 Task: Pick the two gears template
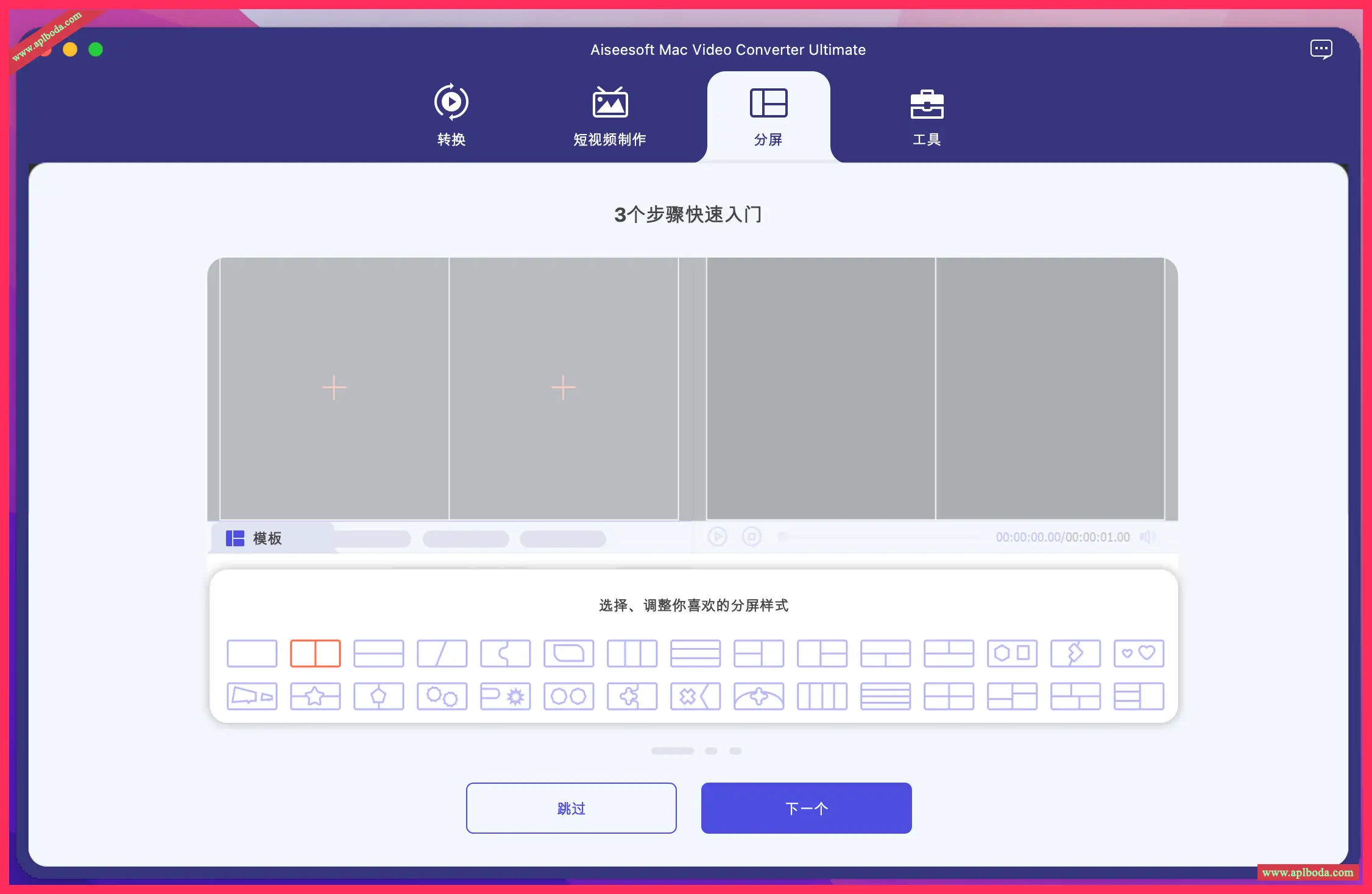(442, 696)
